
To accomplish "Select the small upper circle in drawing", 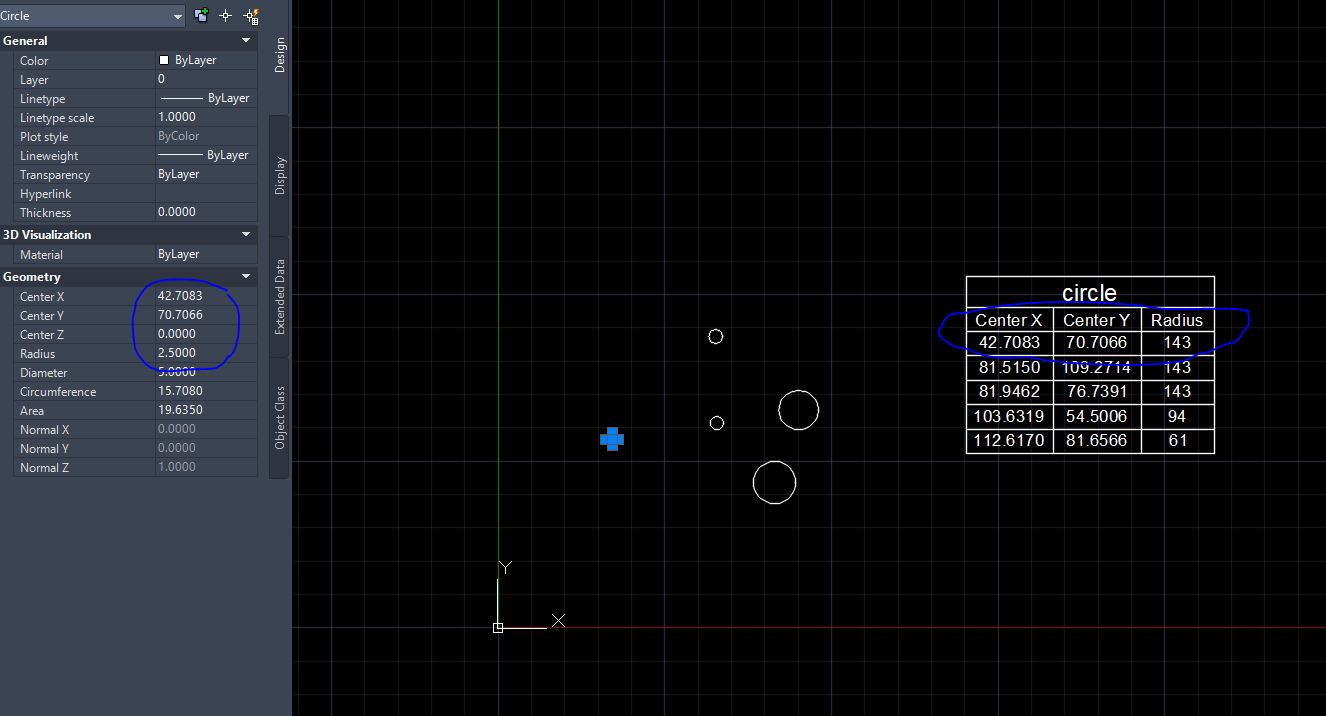I will pos(715,336).
